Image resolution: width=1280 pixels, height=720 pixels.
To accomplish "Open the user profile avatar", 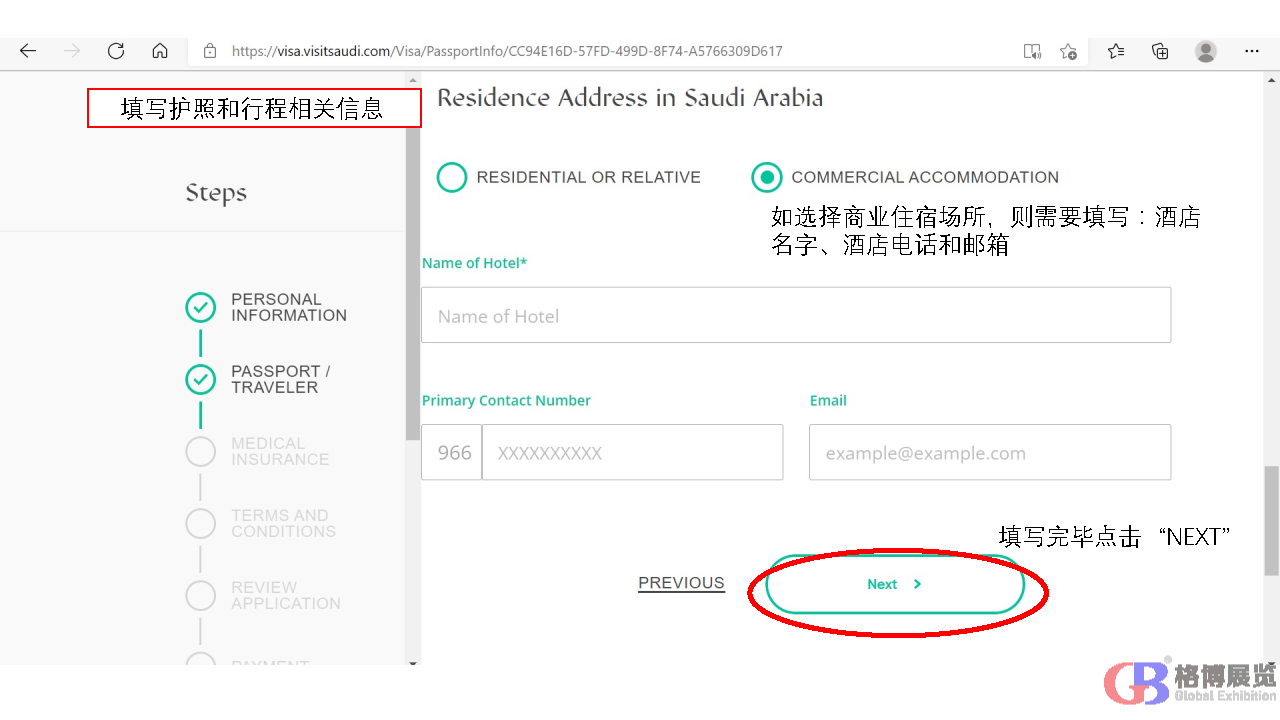I will pyautogui.click(x=1206, y=51).
